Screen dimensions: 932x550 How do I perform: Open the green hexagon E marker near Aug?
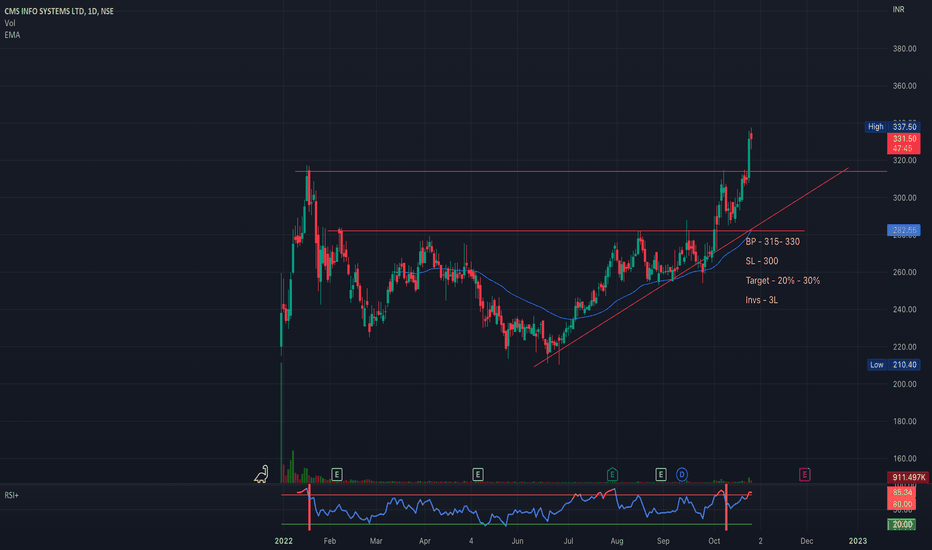point(612,474)
